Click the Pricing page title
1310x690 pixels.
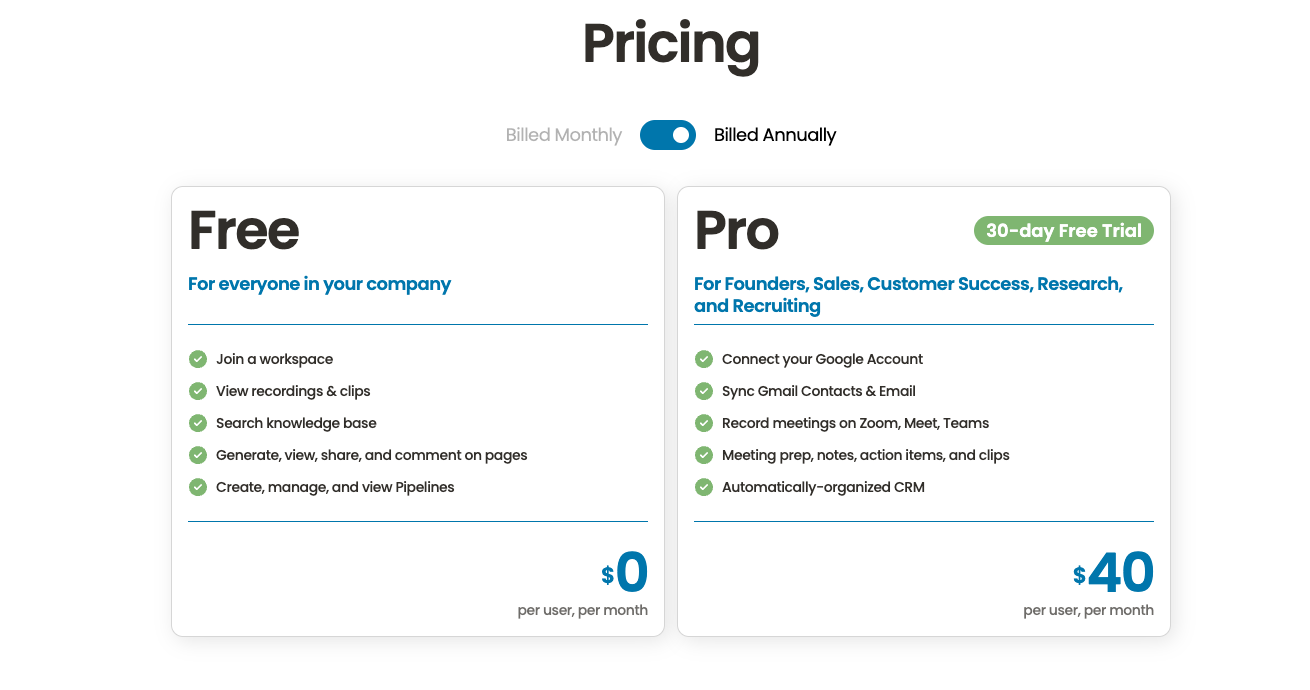click(x=671, y=45)
